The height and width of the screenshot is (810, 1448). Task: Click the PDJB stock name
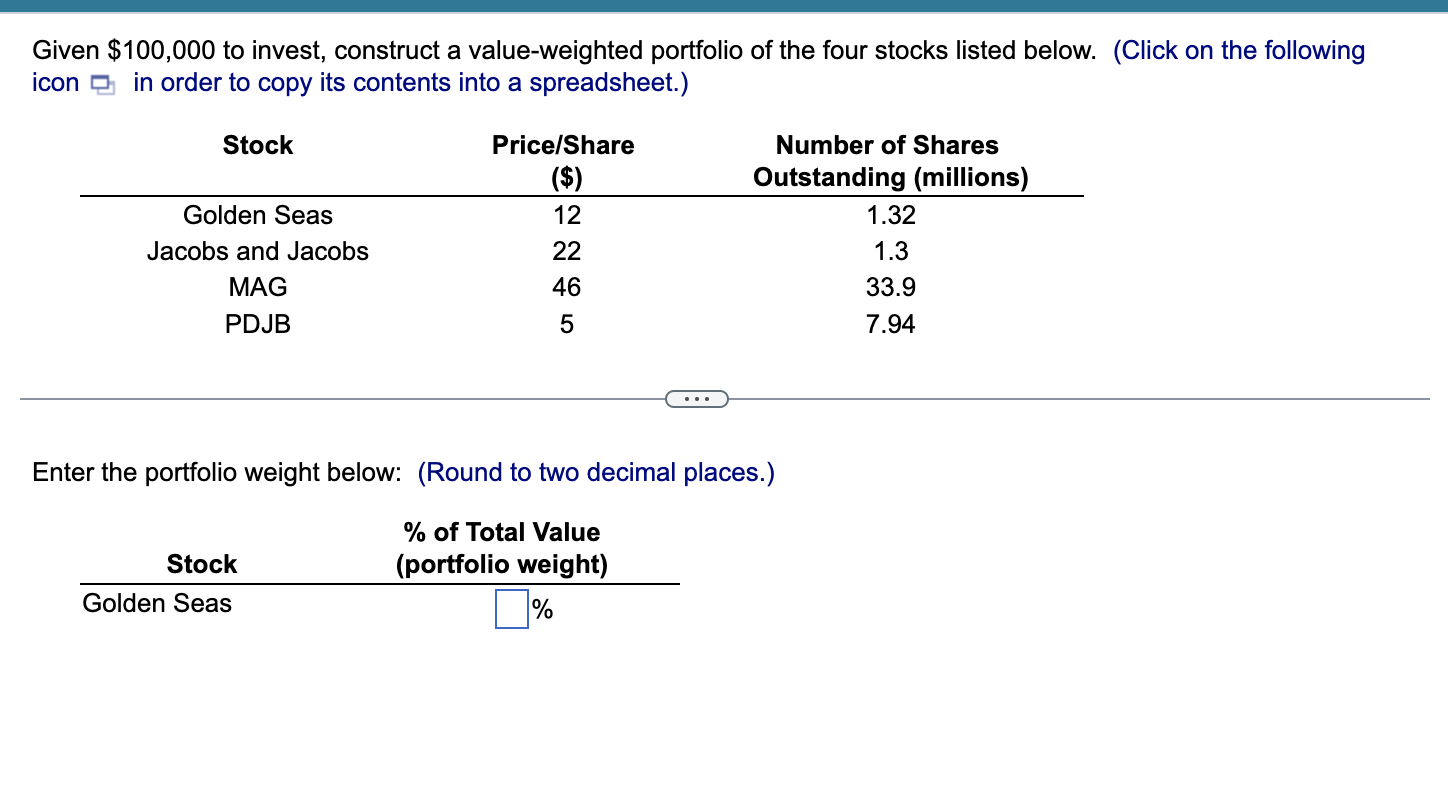258,324
